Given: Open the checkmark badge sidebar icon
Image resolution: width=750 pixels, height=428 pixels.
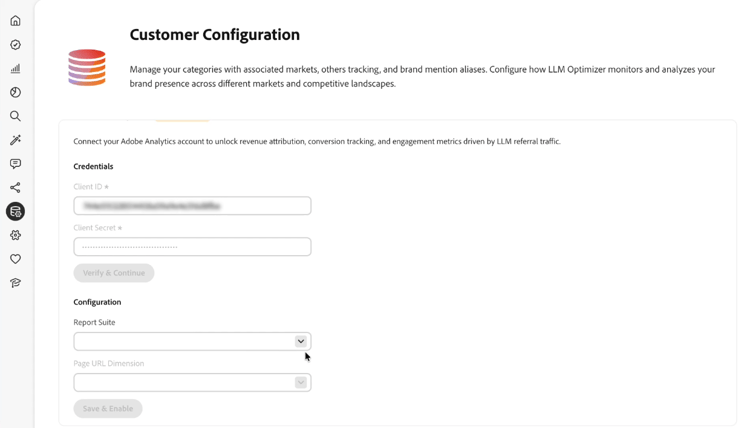Looking at the screenshot, I should coord(15,45).
